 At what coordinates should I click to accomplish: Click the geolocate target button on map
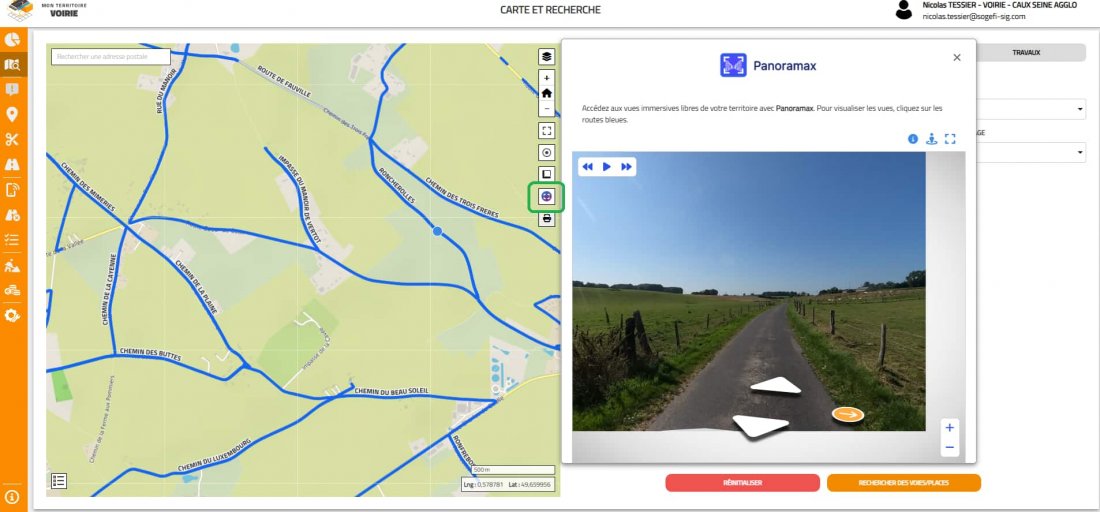546,153
